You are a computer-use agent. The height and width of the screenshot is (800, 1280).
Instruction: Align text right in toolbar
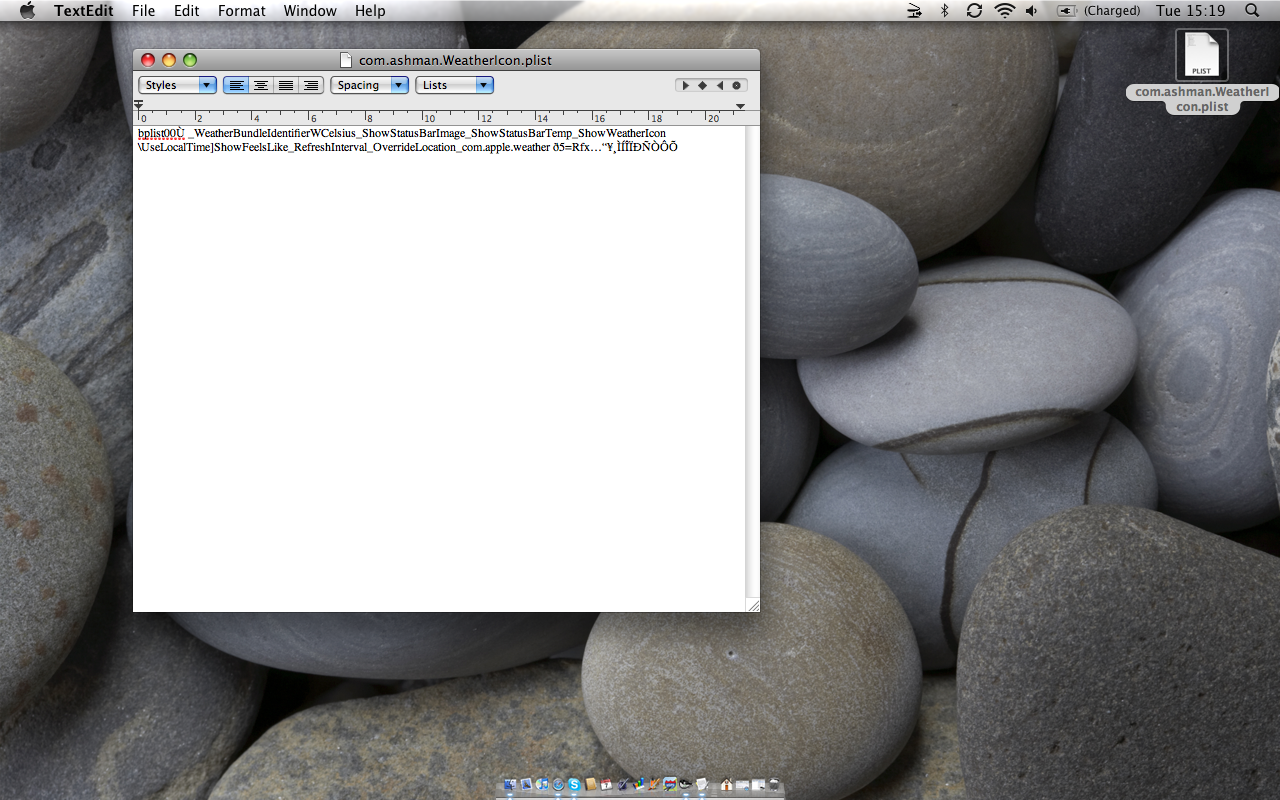310,85
